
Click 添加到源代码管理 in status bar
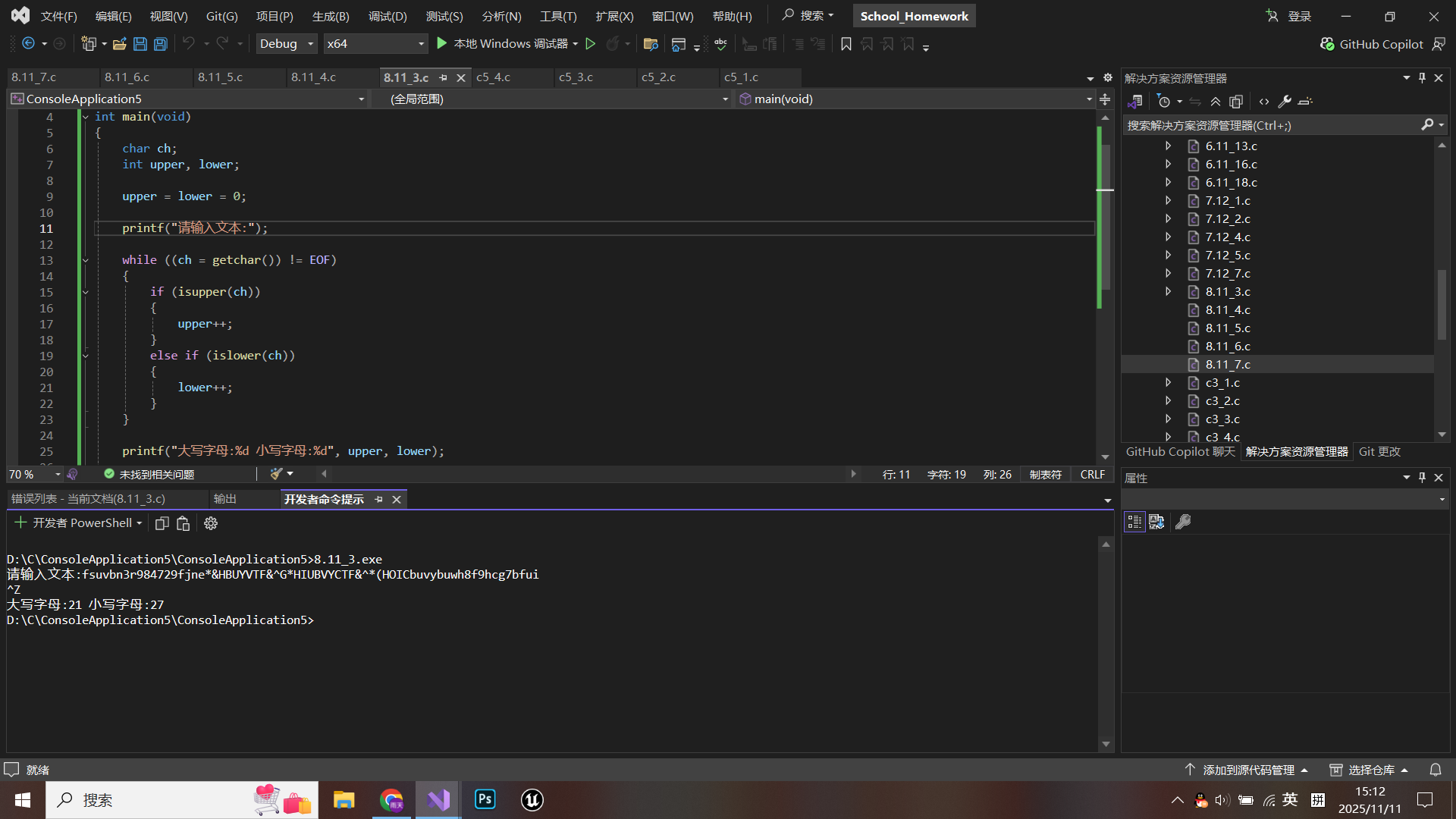(x=1248, y=770)
